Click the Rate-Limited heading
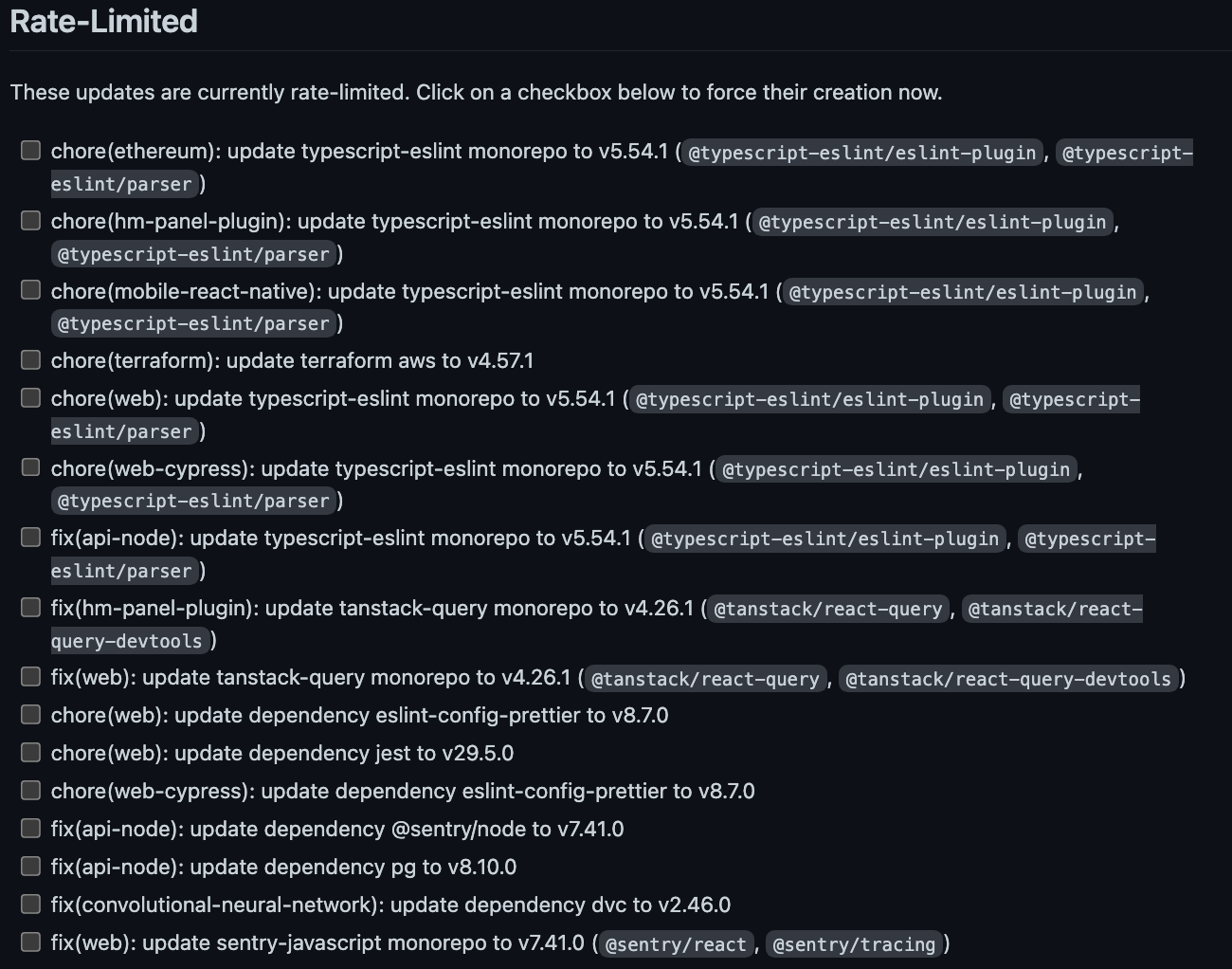 [102, 21]
